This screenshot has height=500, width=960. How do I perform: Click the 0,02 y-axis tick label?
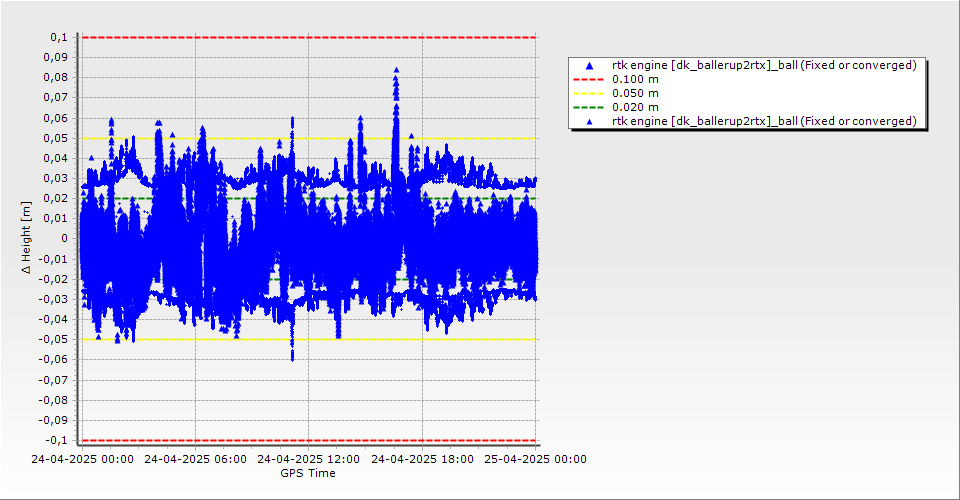point(56,199)
